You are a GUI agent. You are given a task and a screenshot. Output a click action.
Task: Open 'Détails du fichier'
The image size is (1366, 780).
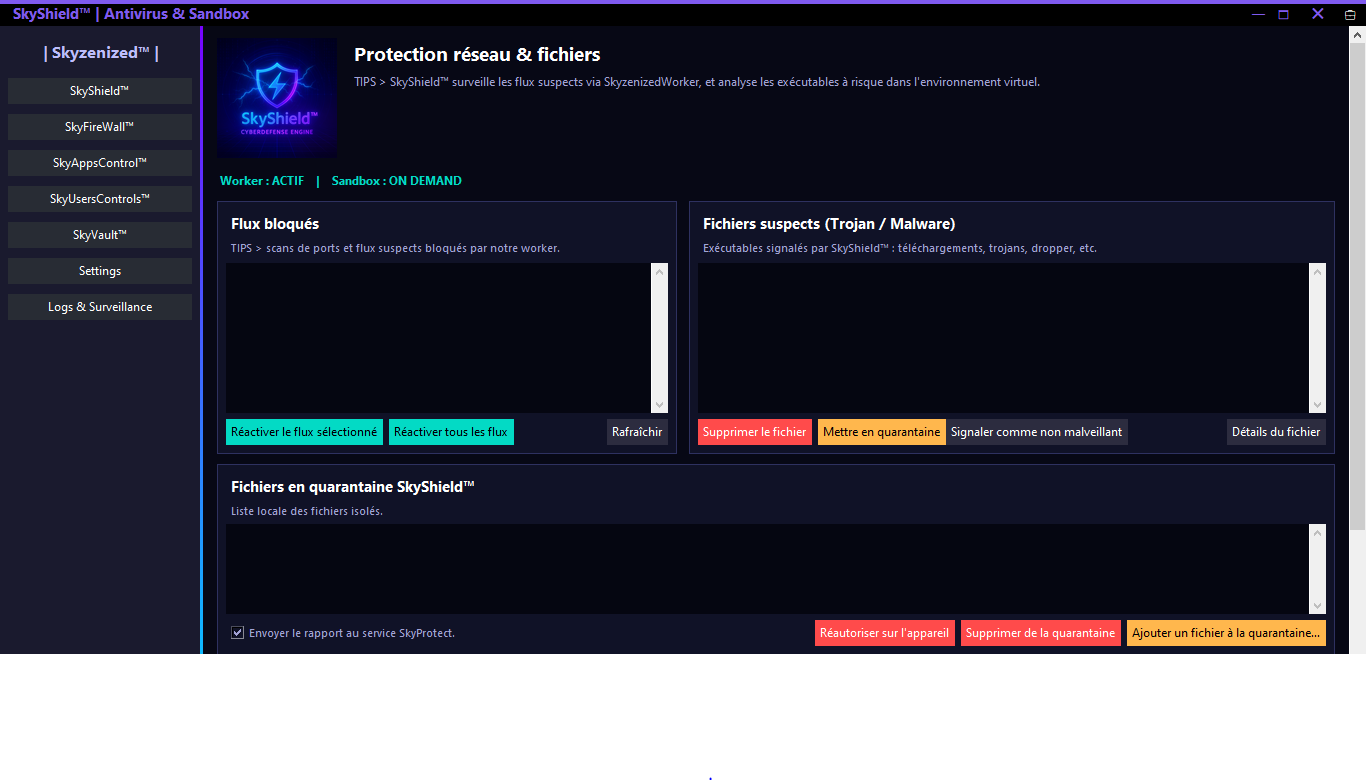coord(1276,432)
